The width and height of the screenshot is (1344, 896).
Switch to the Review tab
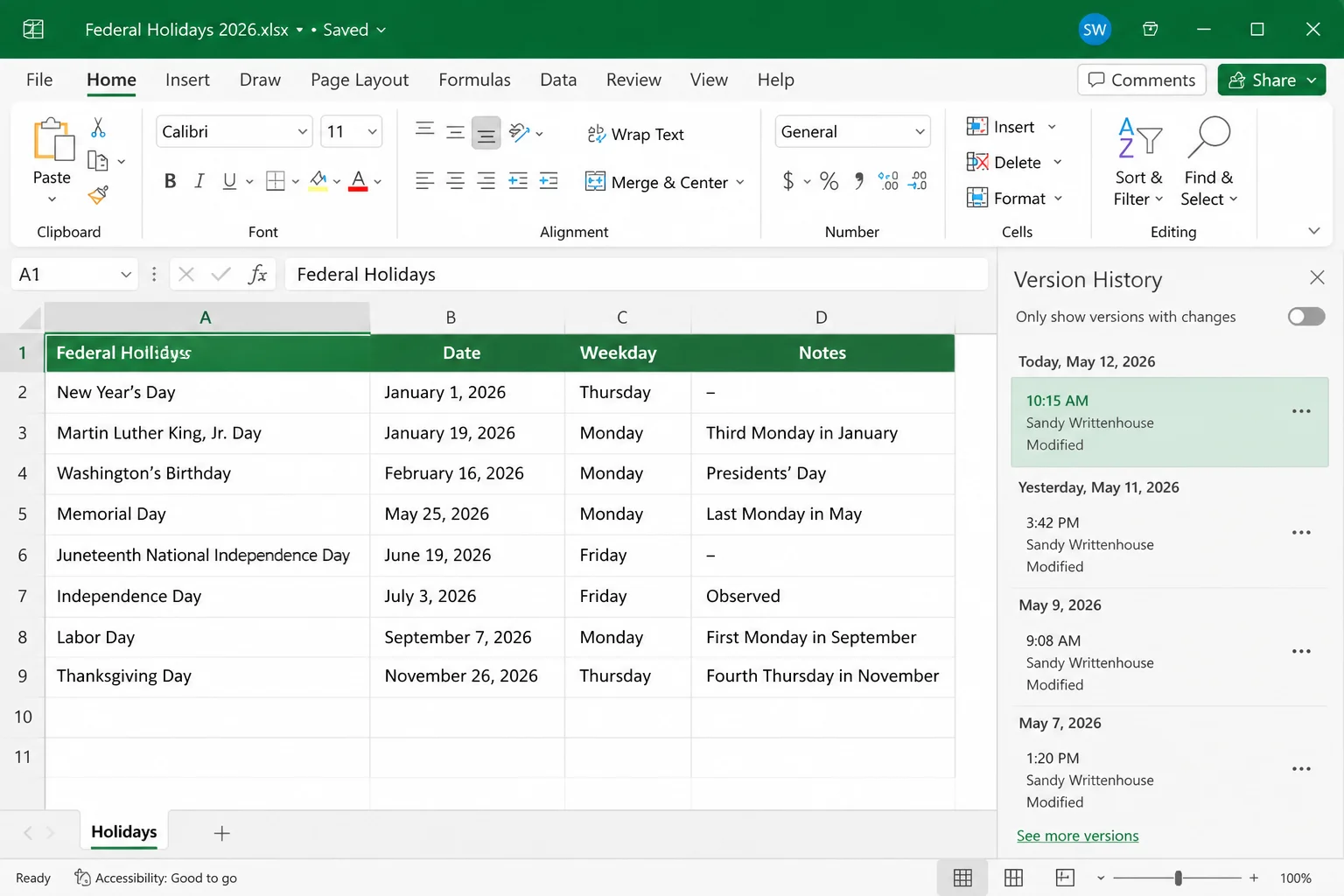(633, 80)
